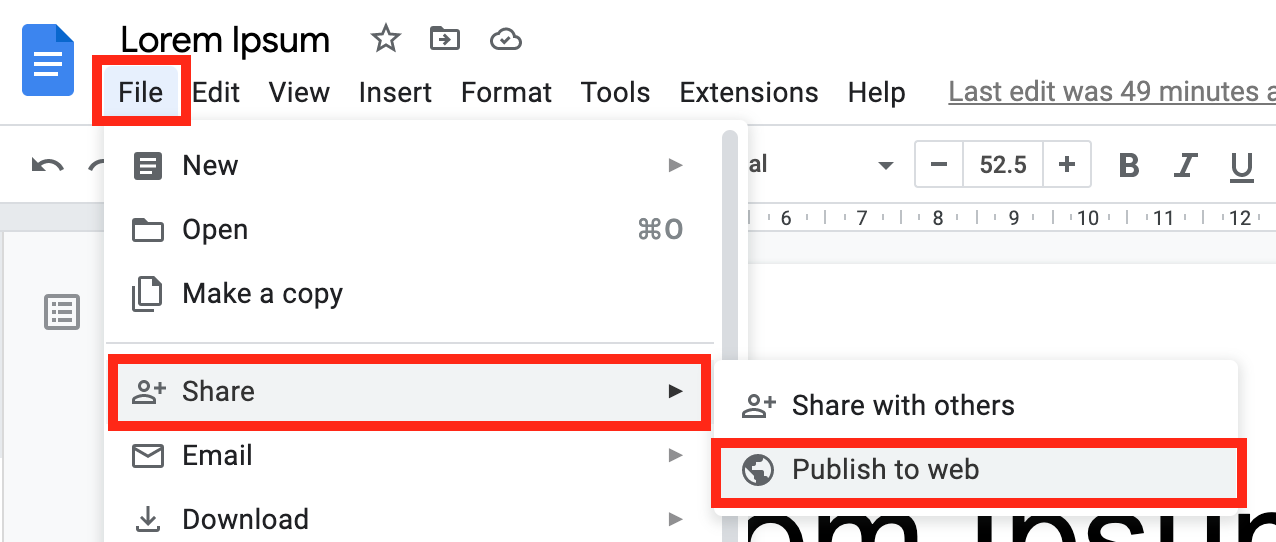Viewport: 1276px width, 542px height.
Task: Select Make a copy menu item
Action: point(262,294)
